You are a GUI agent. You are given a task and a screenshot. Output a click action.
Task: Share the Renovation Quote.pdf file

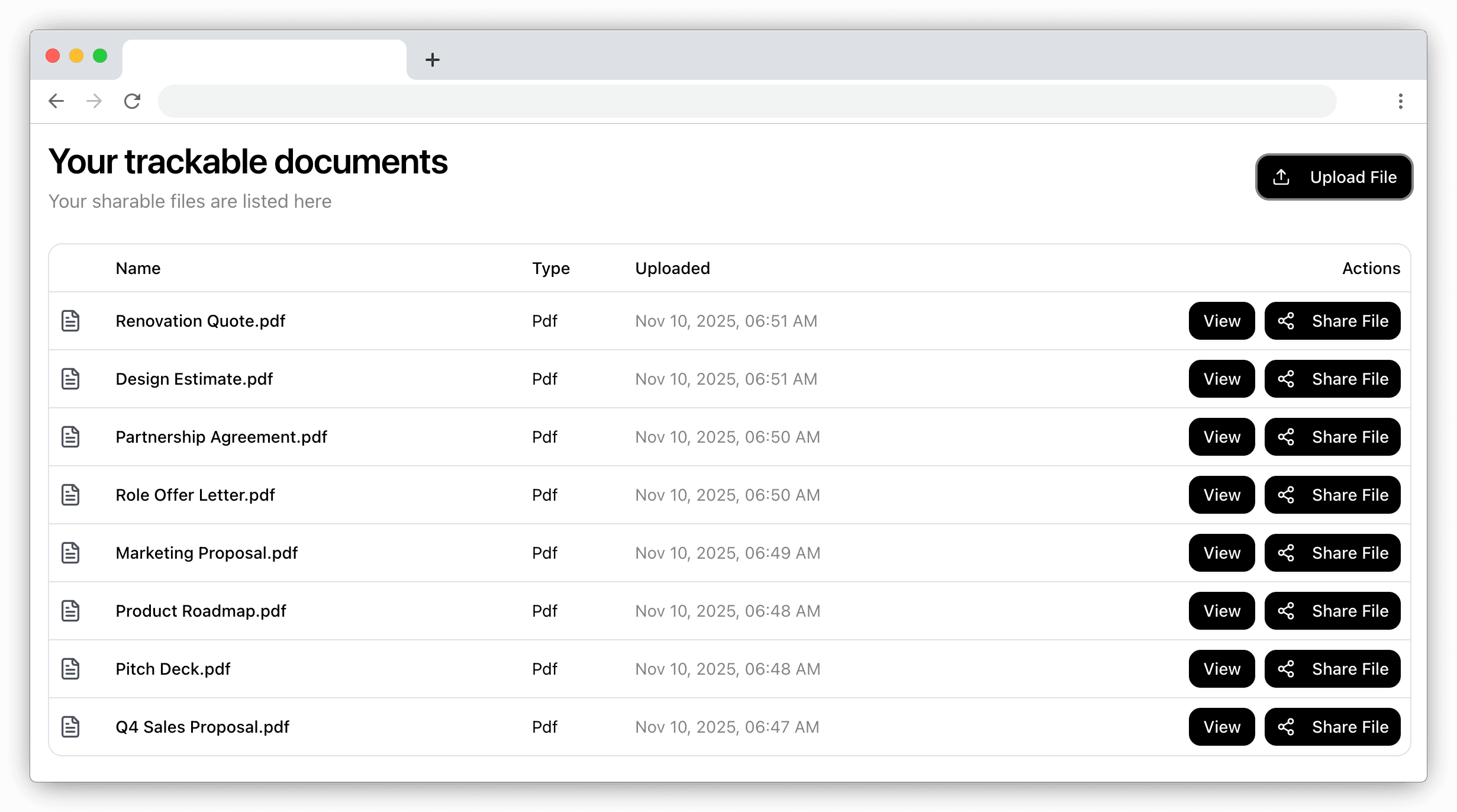click(1333, 321)
